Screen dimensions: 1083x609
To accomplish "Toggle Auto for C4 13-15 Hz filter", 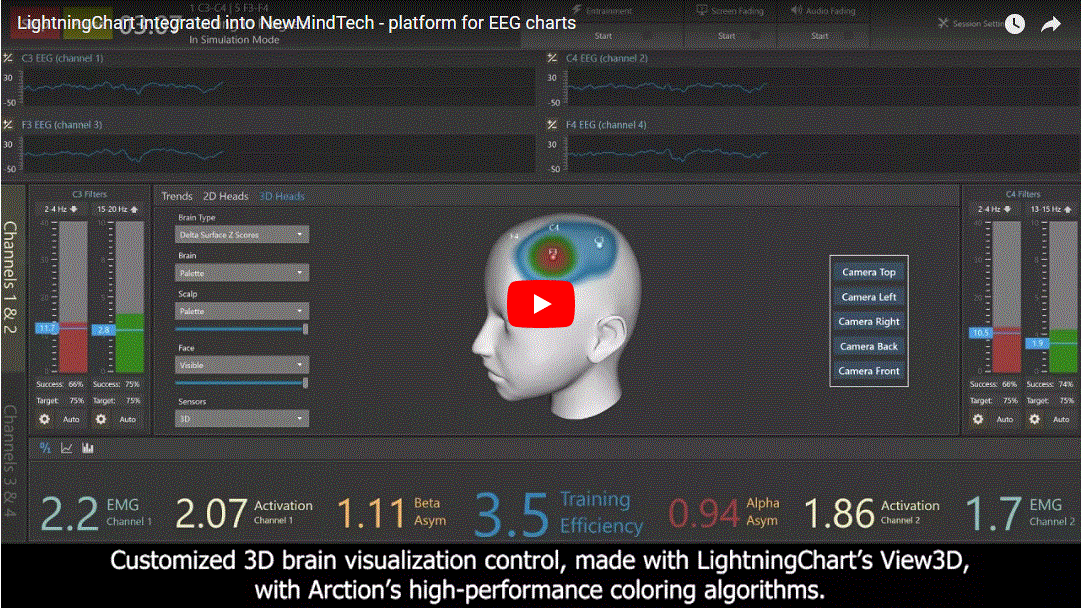I will coord(1062,419).
